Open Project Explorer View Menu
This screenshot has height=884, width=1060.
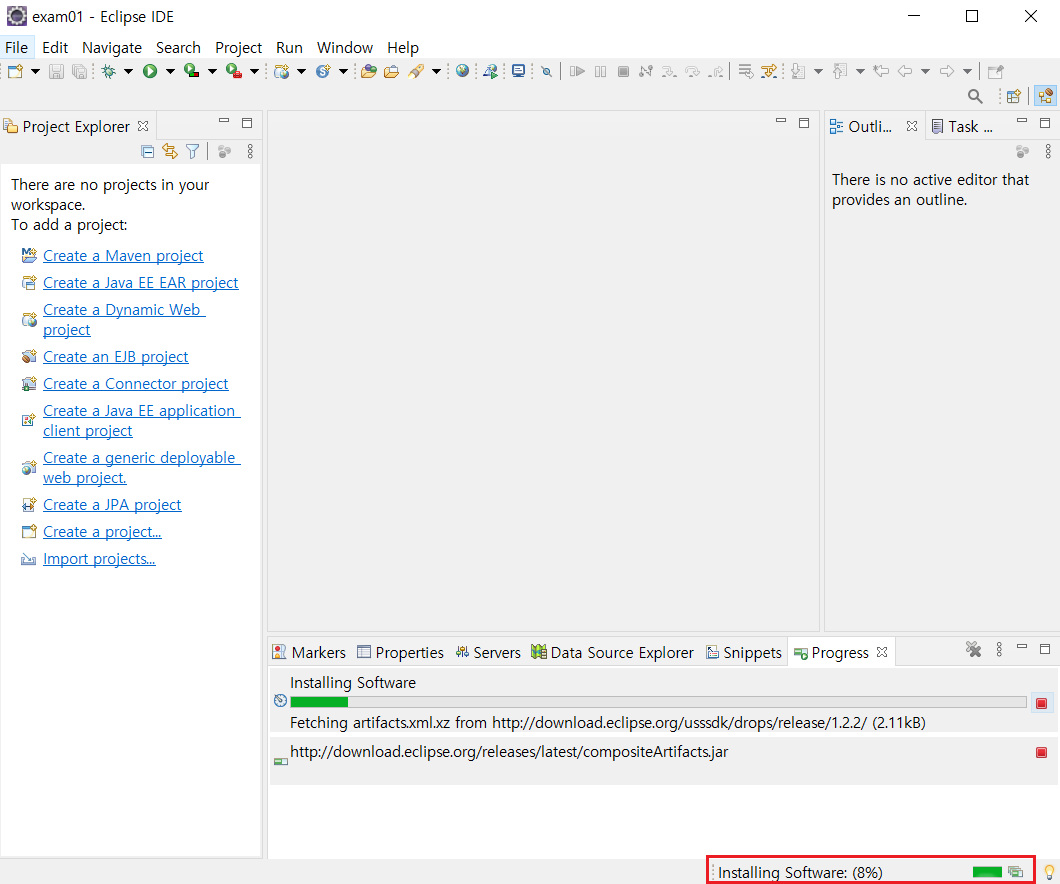250,151
